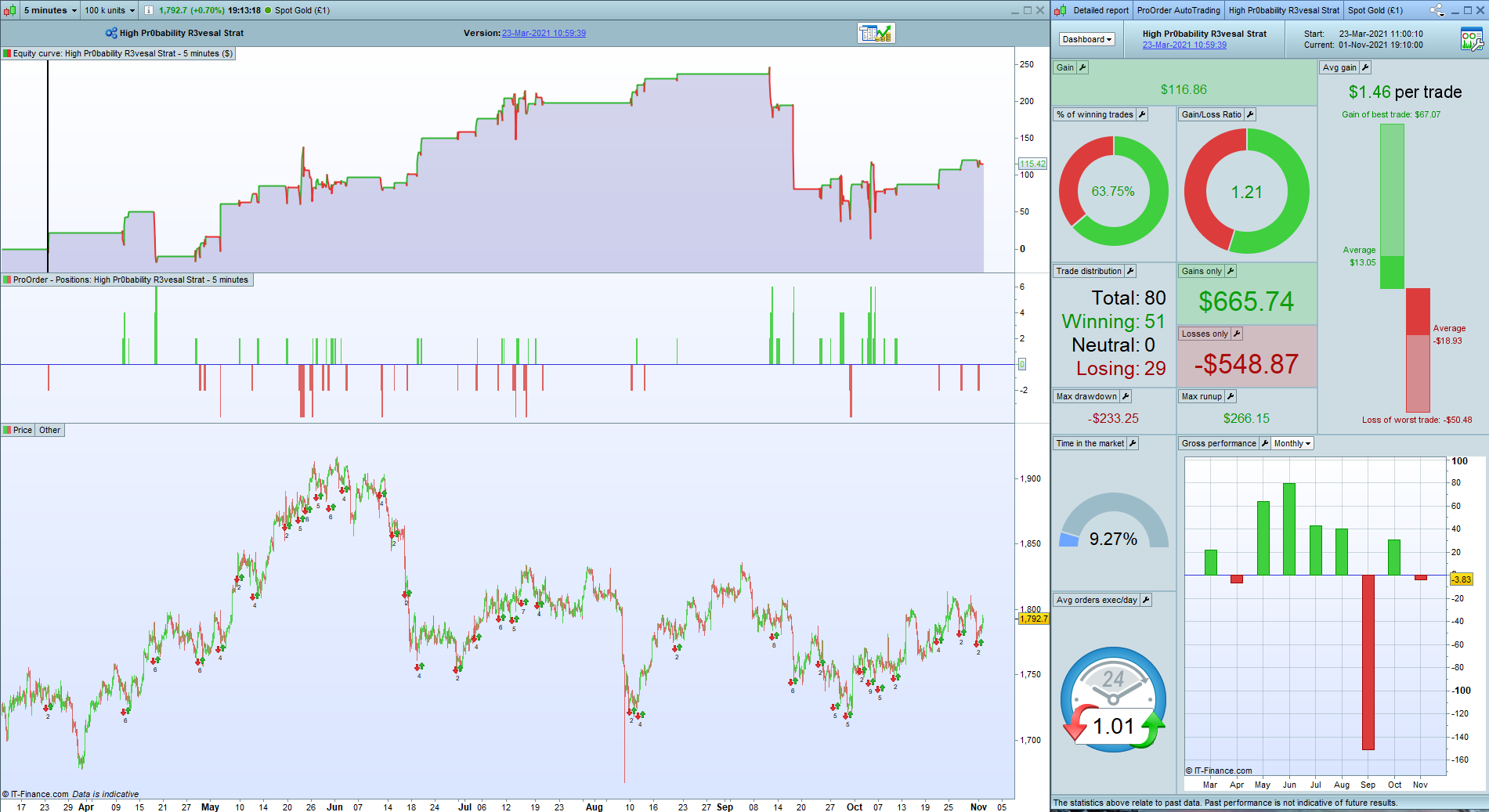The height and width of the screenshot is (812, 1489).
Task: Click the Max drawdown label
Action: tap(1086, 396)
